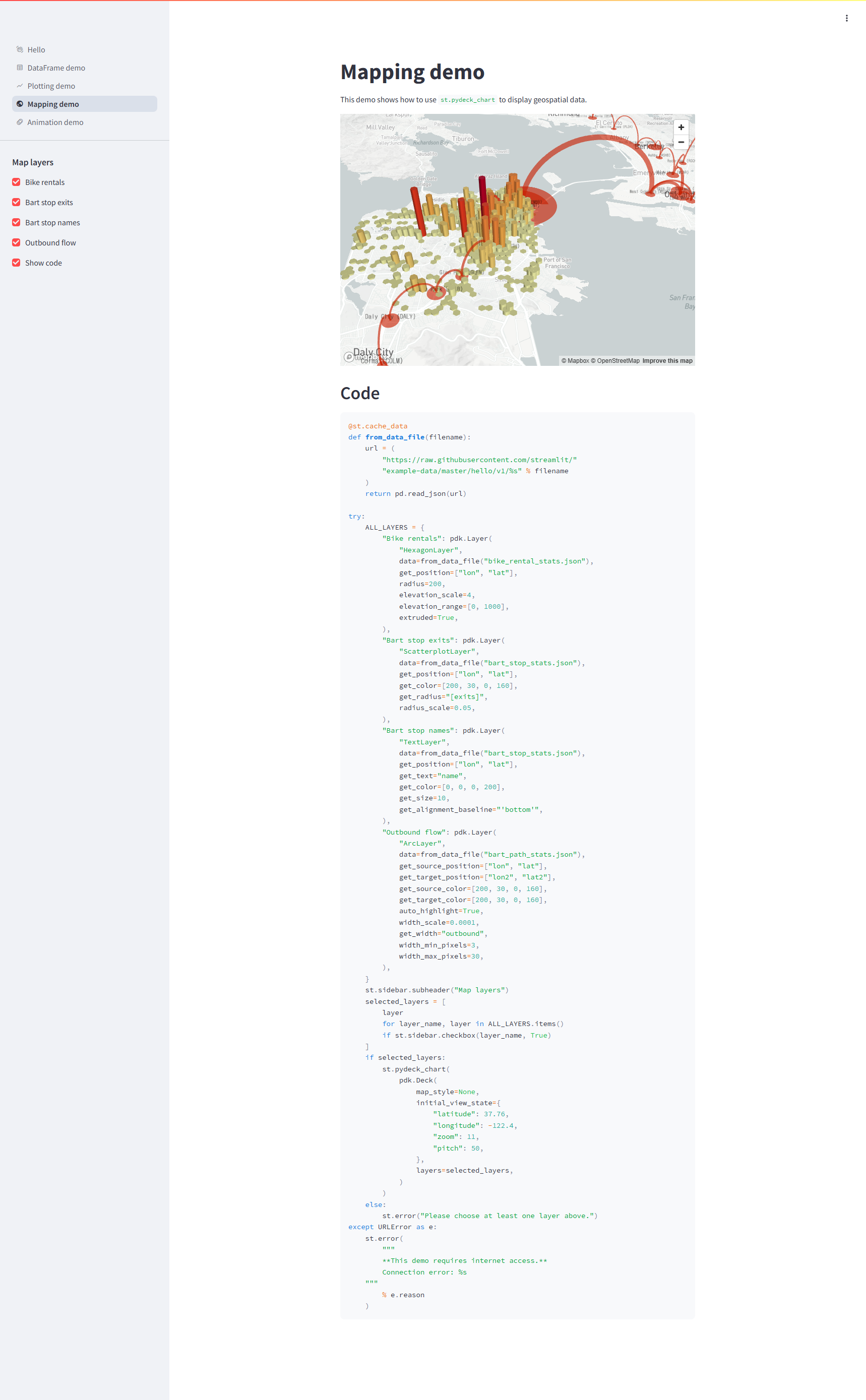Click the Sausalito map label
The image size is (866, 1400).
tap(426, 154)
